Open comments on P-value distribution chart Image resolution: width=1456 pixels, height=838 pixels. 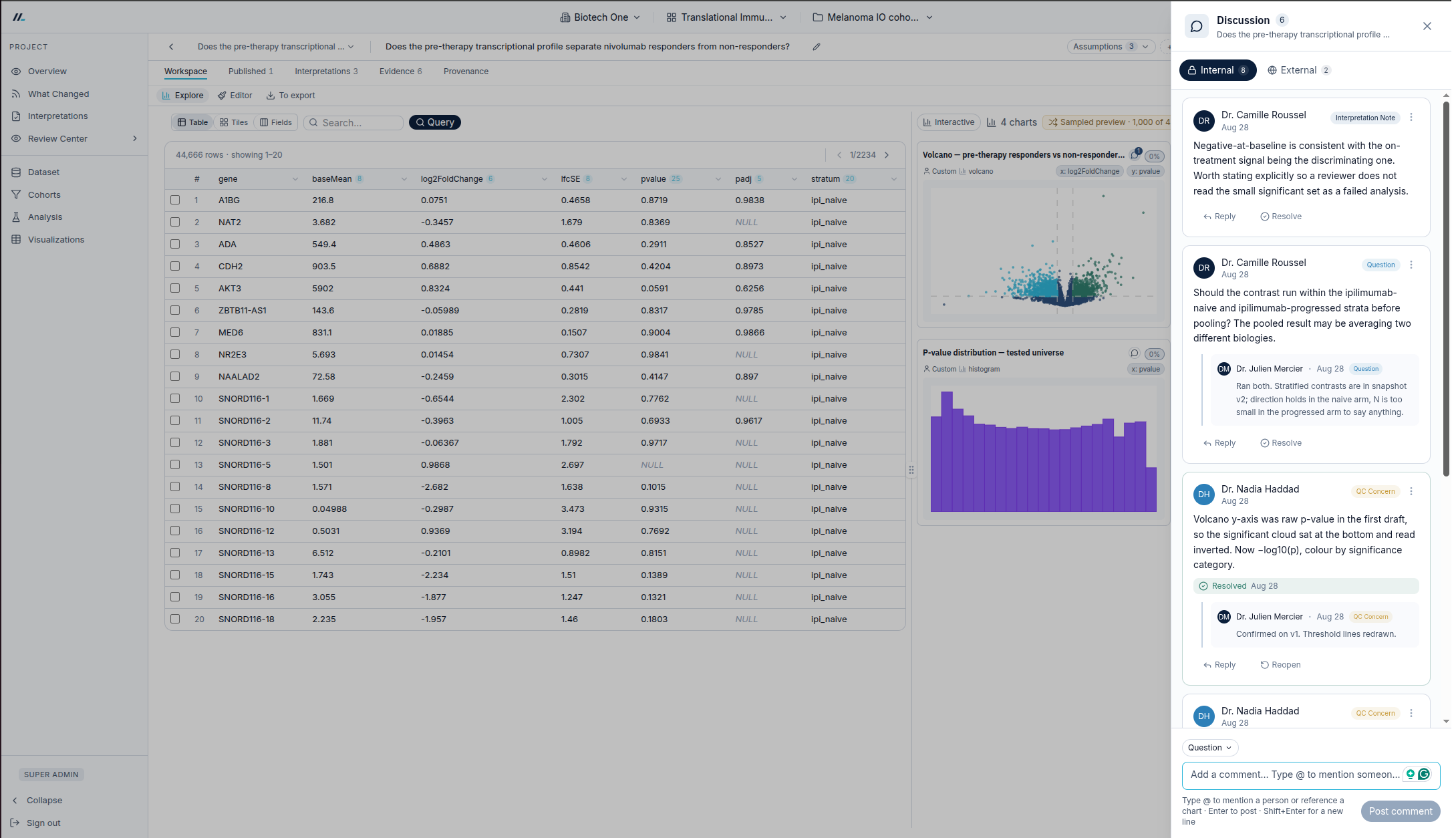[1134, 354]
